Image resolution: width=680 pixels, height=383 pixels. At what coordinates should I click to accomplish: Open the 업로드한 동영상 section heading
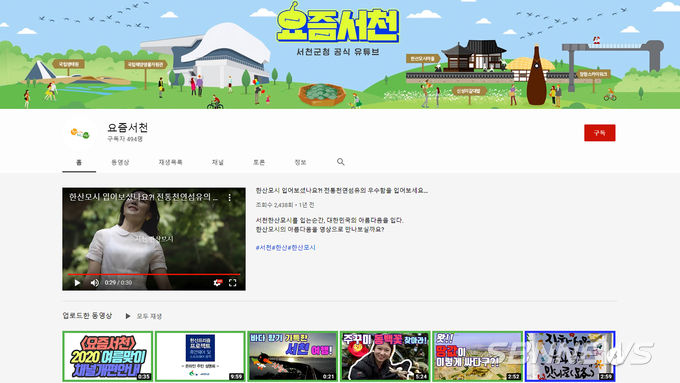pos(87,315)
